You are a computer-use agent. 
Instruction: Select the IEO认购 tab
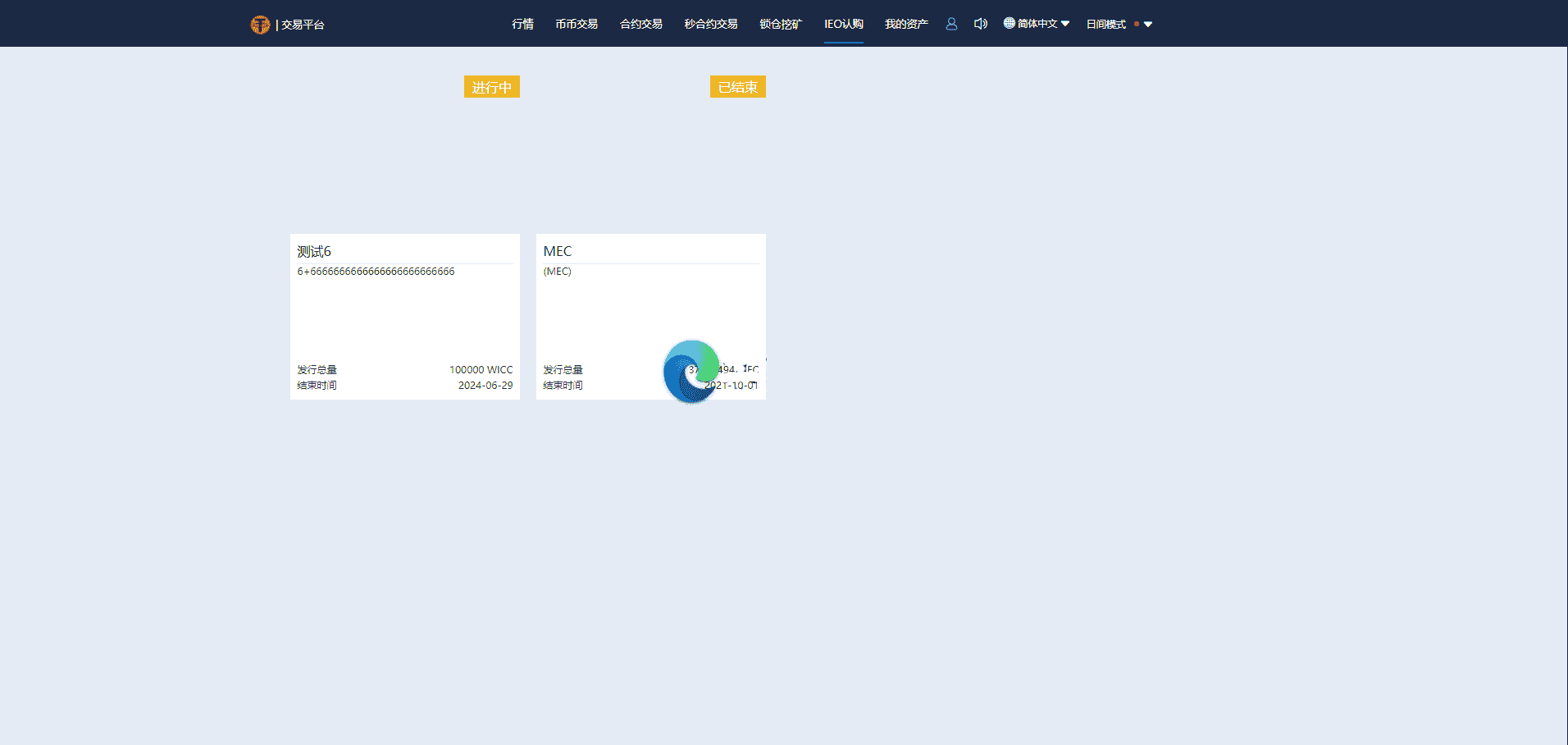[843, 24]
